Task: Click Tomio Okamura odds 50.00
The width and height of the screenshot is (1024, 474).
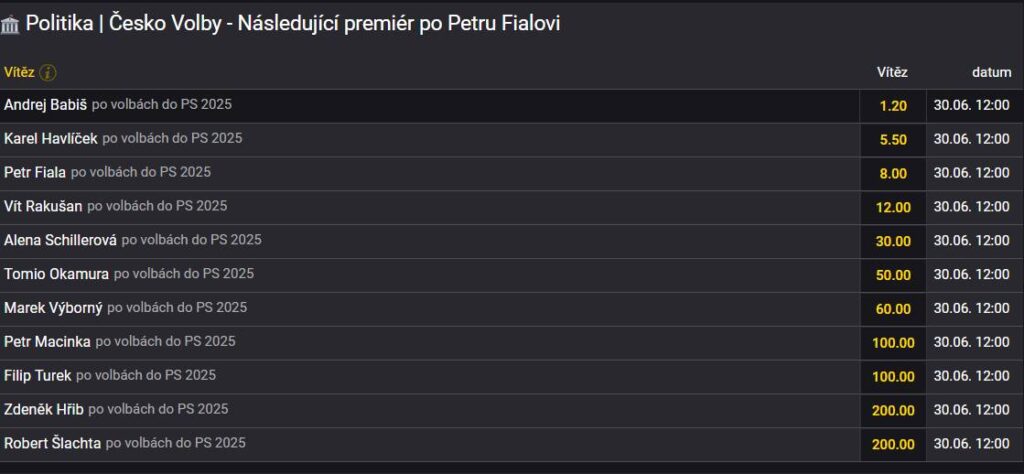Action: (892, 275)
